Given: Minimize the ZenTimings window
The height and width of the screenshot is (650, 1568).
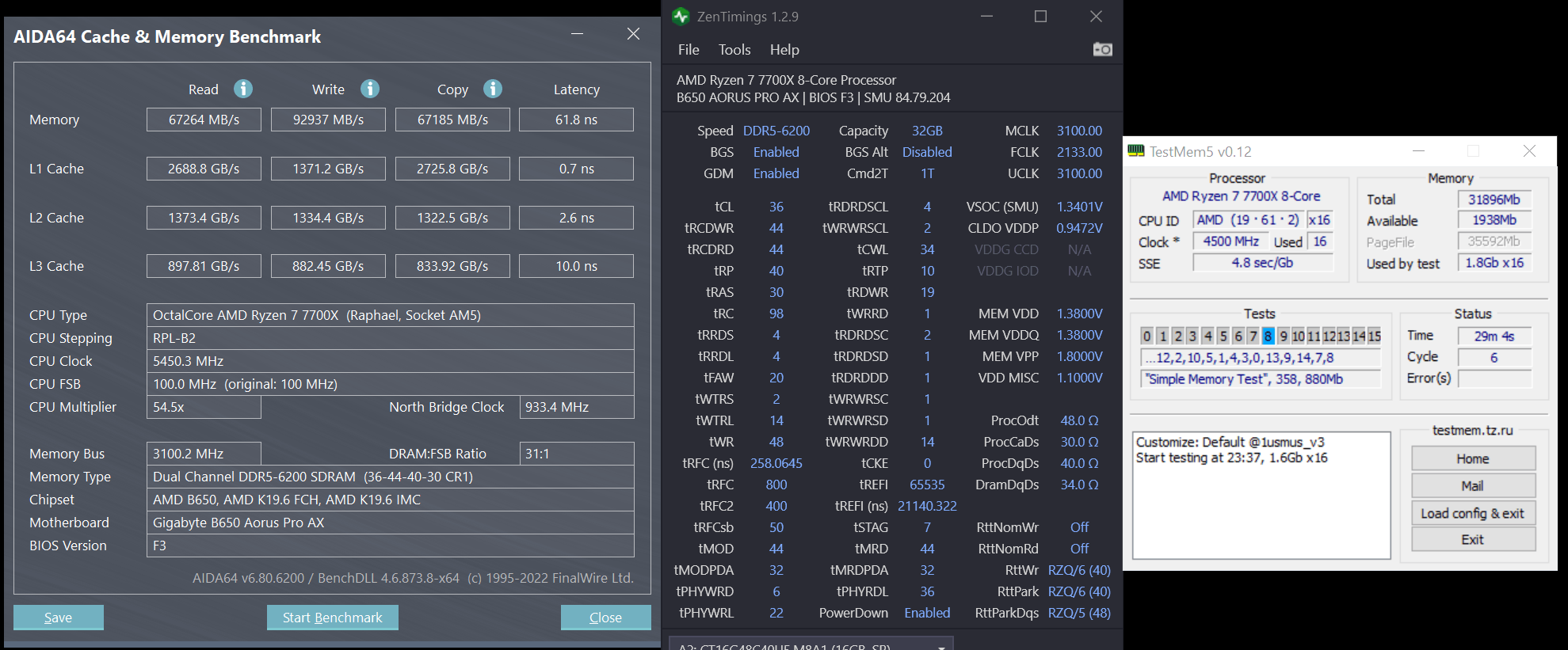Looking at the screenshot, I should coord(986,16).
